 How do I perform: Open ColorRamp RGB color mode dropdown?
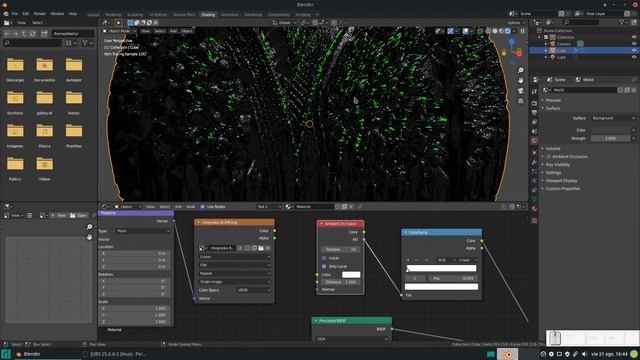coord(446,260)
